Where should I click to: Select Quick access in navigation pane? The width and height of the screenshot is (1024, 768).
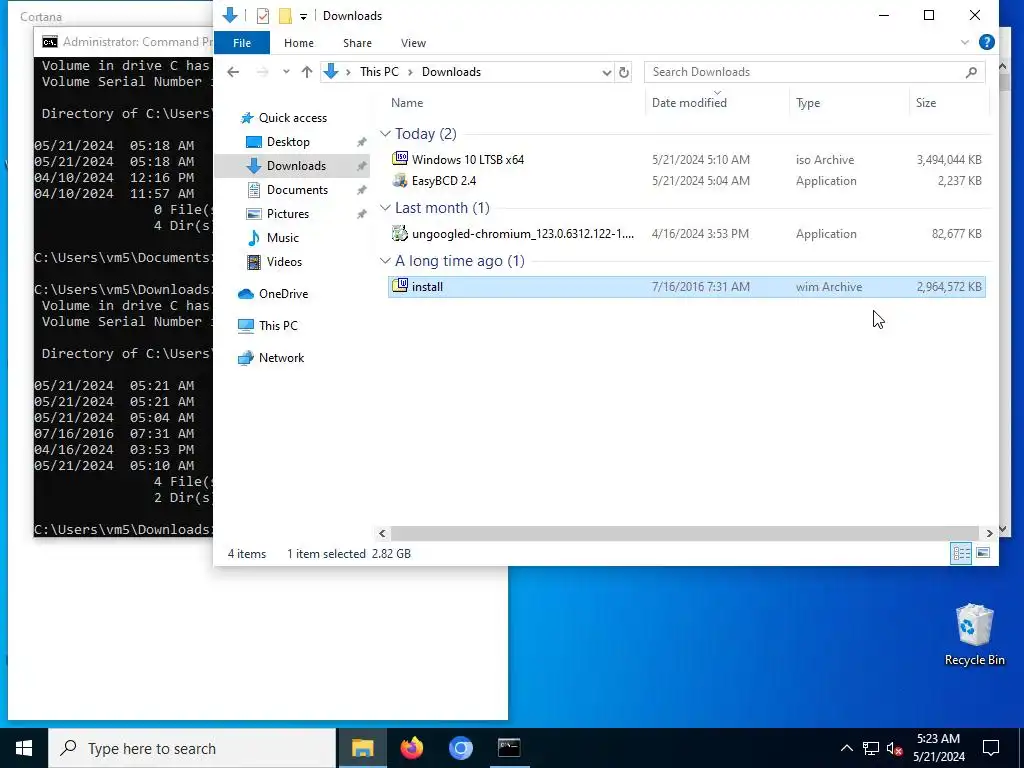coord(293,118)
